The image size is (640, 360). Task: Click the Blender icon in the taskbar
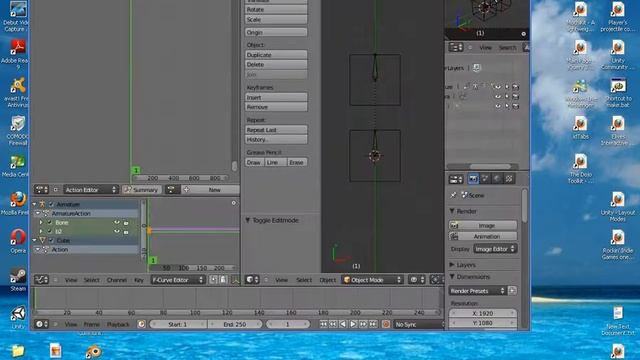[94, 351]
